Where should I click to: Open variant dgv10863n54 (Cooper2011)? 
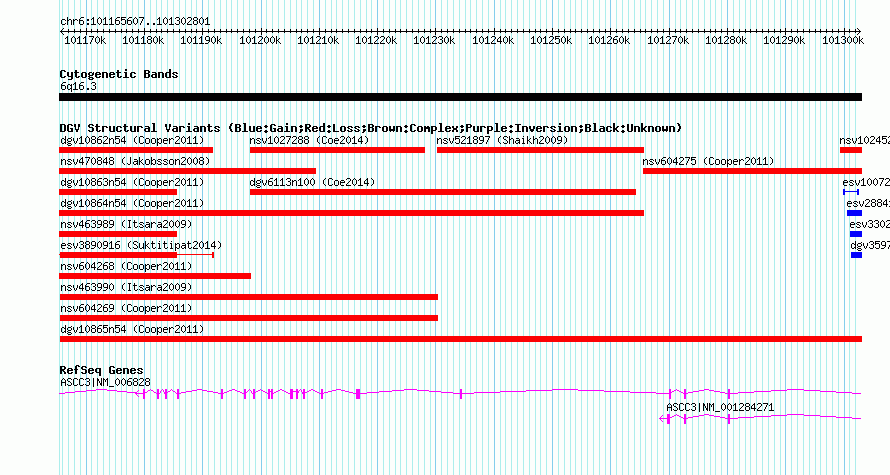click(x=132, y=182)
